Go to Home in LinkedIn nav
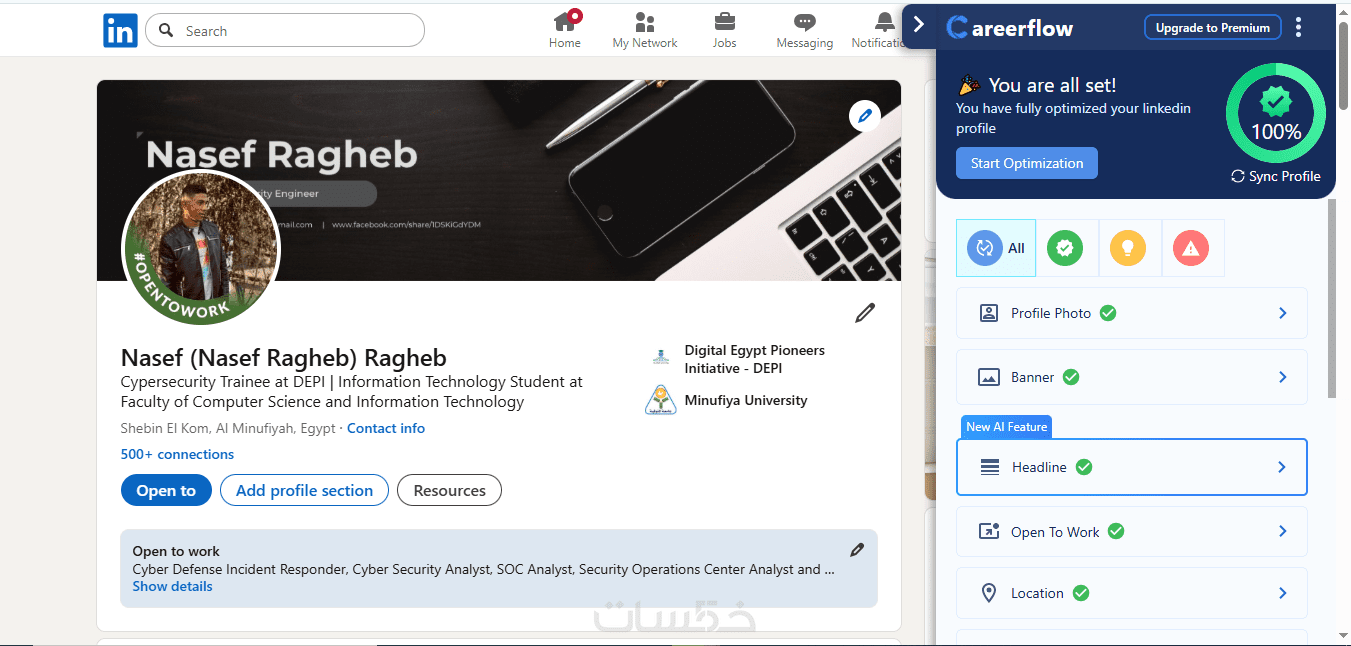Image resolution: width=1351 pixels, height=646 pixels. pos(565,31)
